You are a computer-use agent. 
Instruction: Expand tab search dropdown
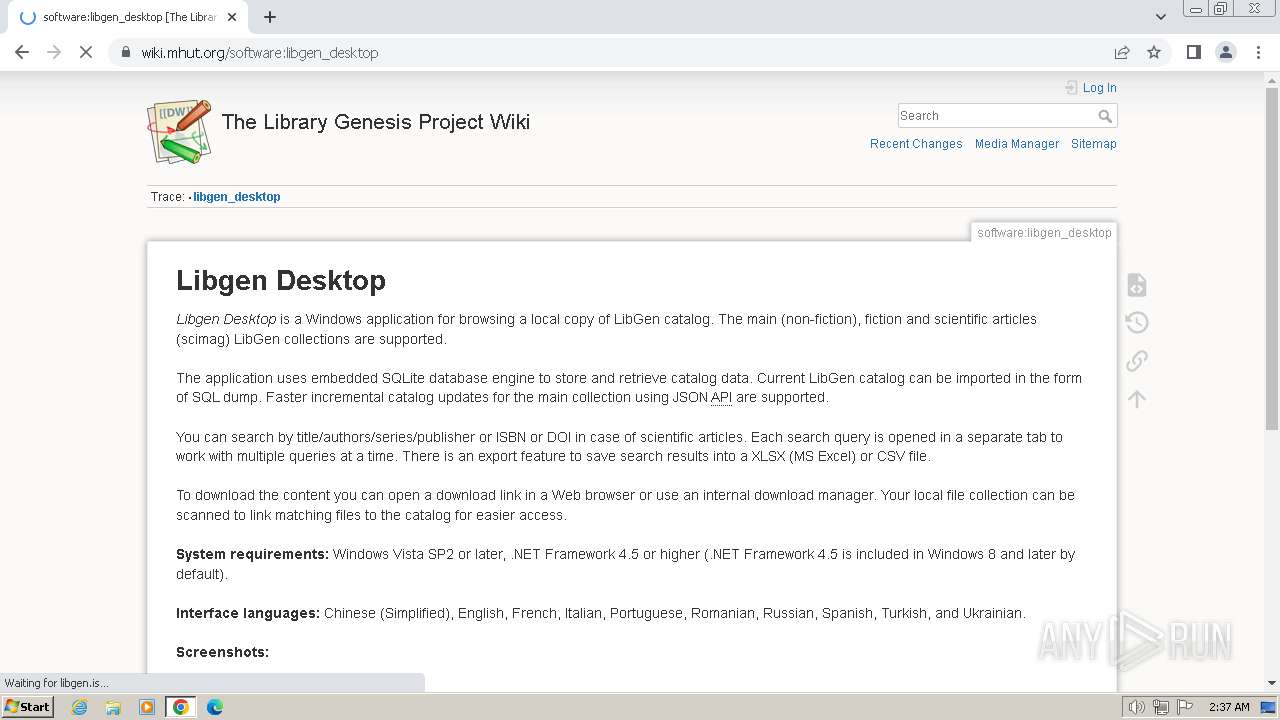coord(1160,17)
